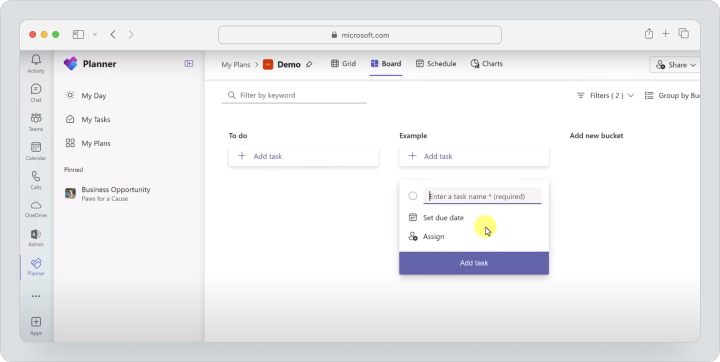The width and height of the screenshot is (720, 362).
Task: Click the Example bucket title
Action: pos(413,136)
